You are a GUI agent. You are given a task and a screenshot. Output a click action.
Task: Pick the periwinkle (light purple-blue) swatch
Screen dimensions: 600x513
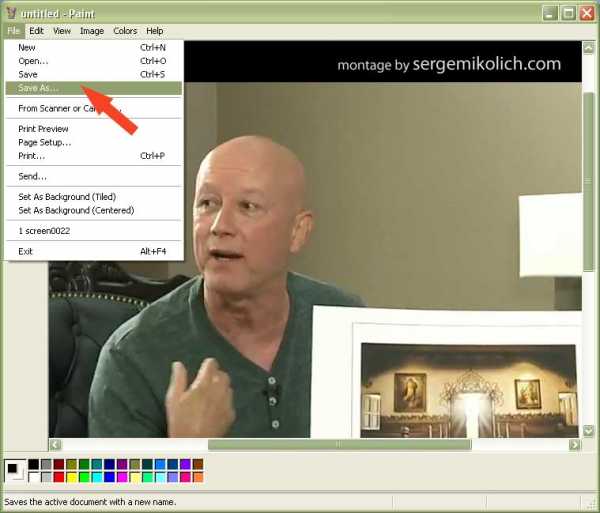pyautogui.click(x=173, y=477)
